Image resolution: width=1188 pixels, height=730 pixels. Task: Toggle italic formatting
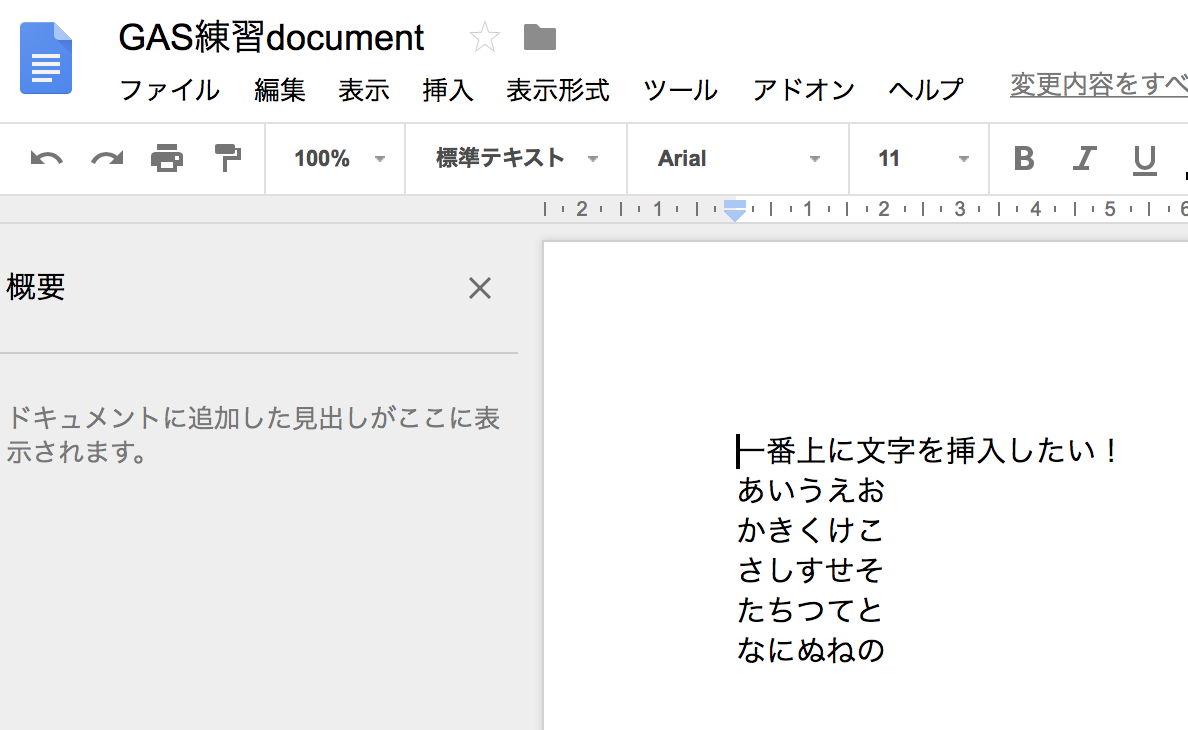pyautogui.click(x=1084, y=158)
